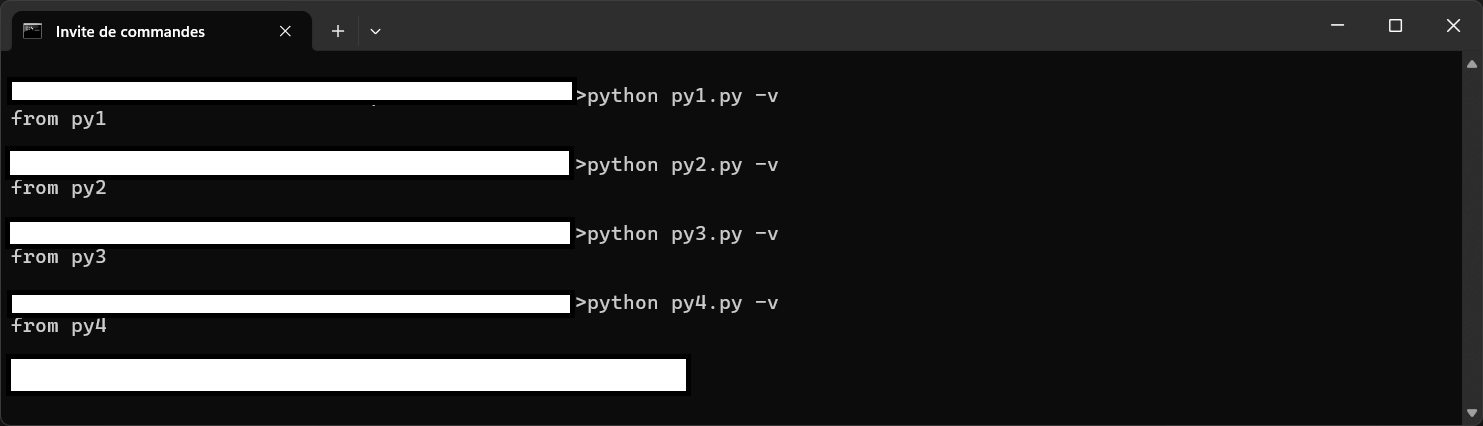The width and height of the screenshot is (1483, 426).
Task: Open a new tab with the plus button
Action: (338, 31)
